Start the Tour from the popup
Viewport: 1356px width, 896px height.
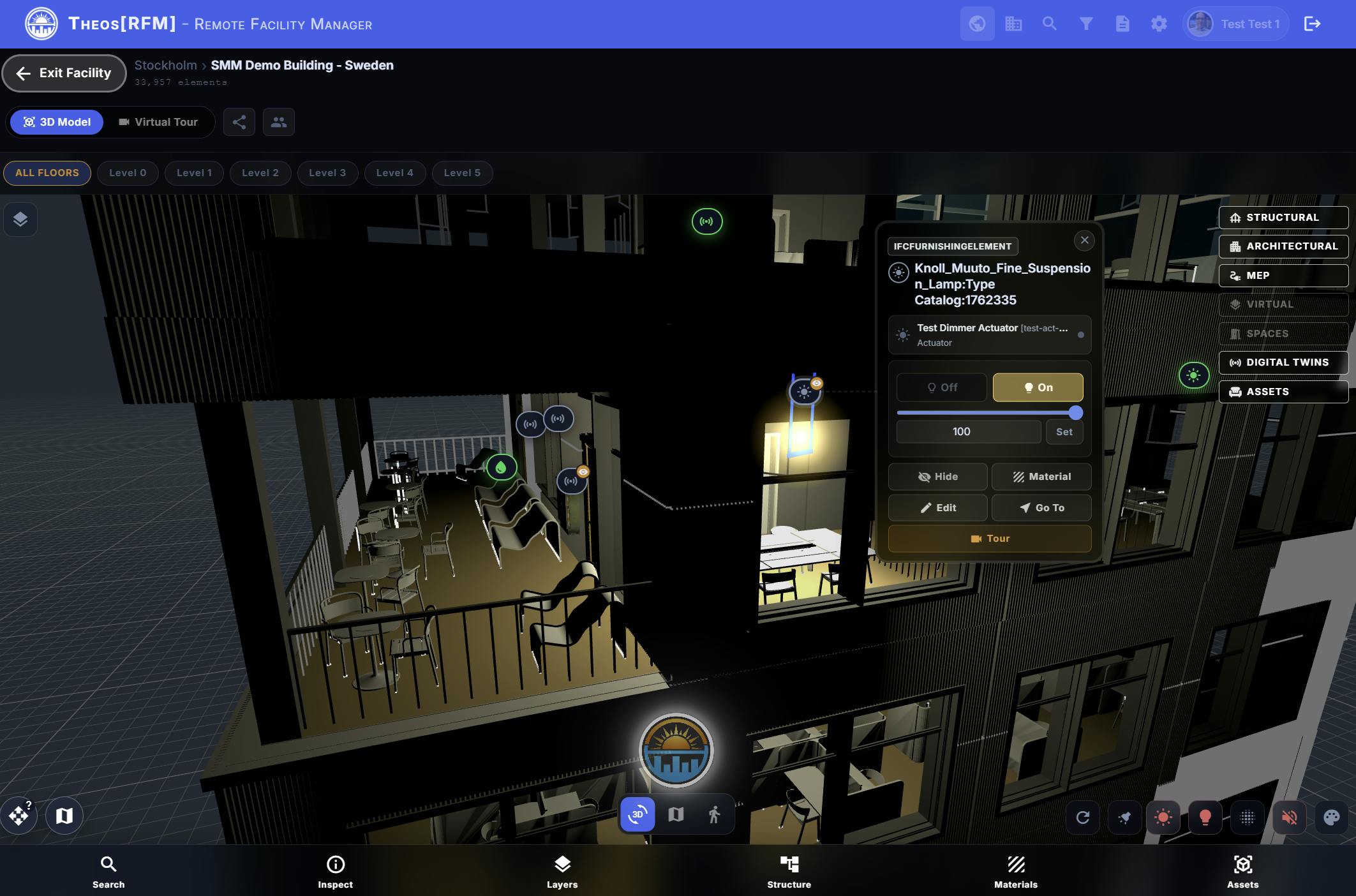990,539
